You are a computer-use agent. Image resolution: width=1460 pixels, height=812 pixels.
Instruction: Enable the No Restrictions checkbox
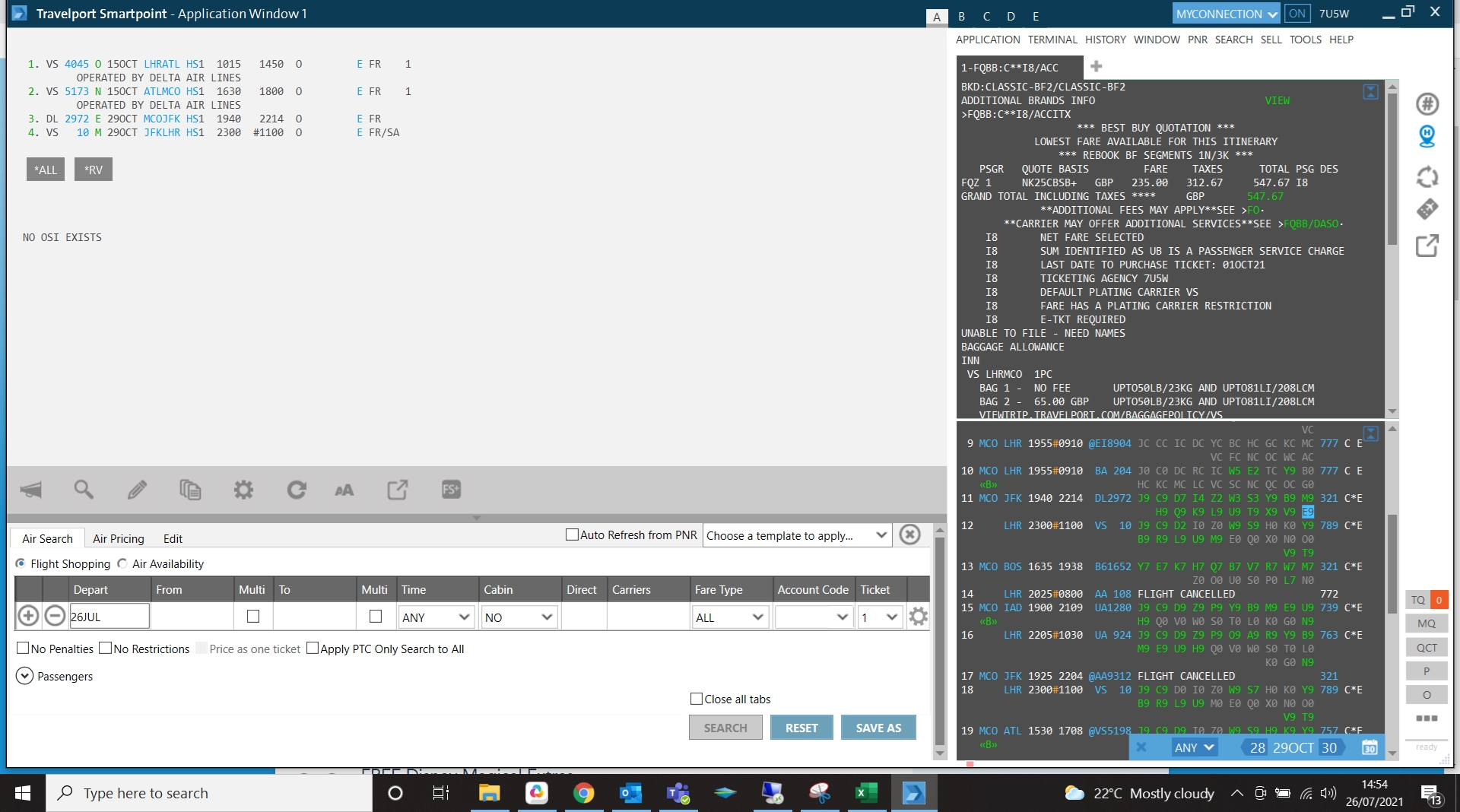(x=106, y=648)
